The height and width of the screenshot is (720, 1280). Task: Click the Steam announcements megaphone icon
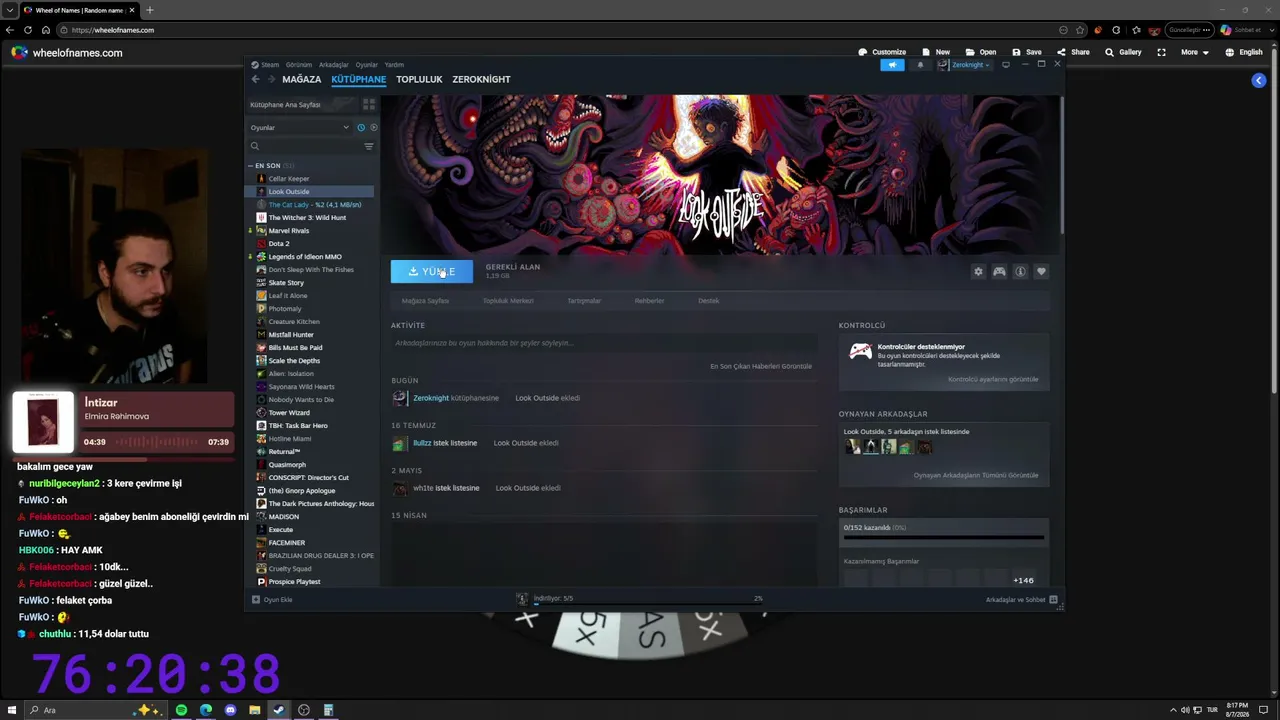[892, 65]
